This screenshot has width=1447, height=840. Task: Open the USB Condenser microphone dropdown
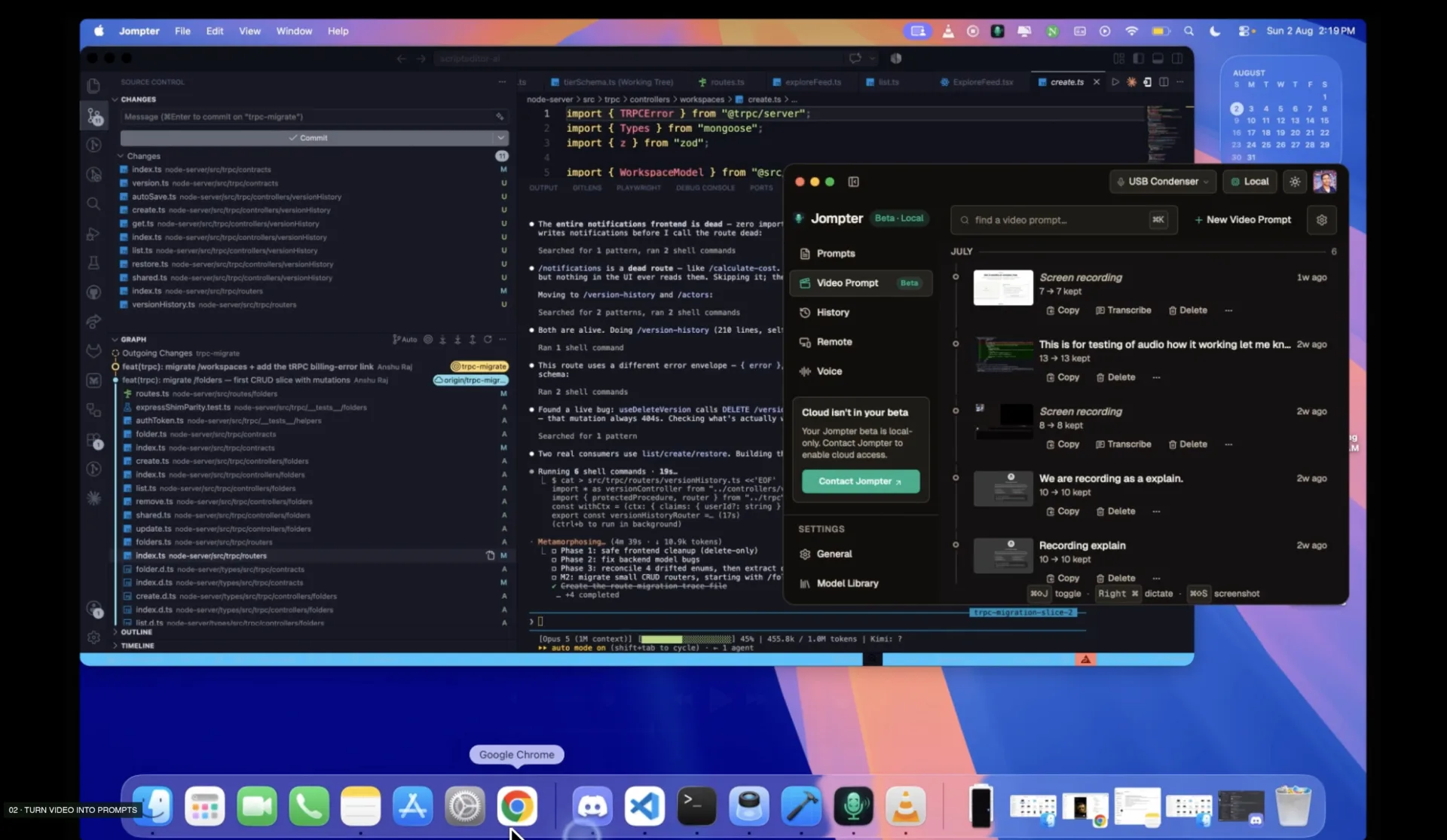(1163, 182)
